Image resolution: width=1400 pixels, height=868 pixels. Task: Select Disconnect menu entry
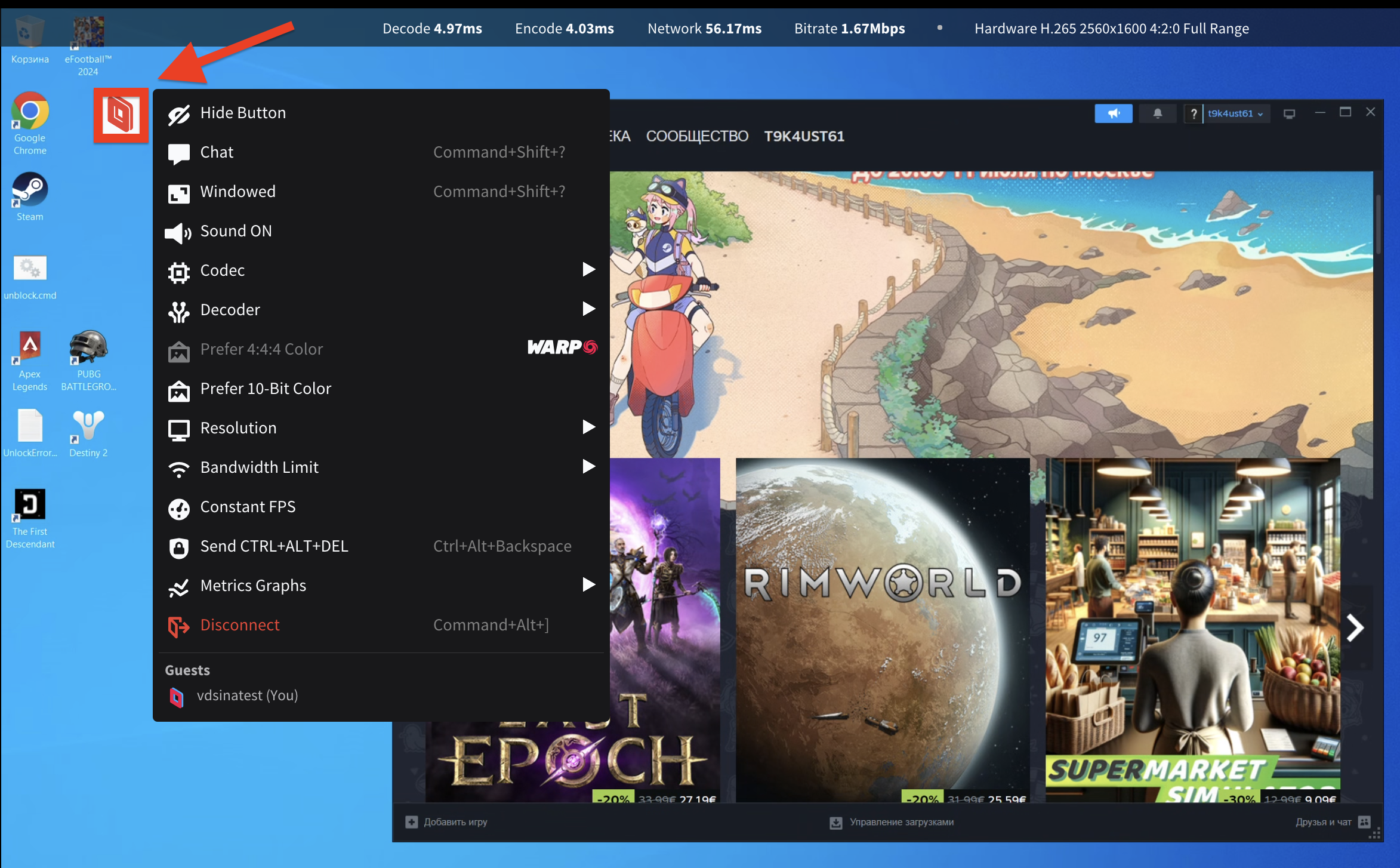click(381, 625)
